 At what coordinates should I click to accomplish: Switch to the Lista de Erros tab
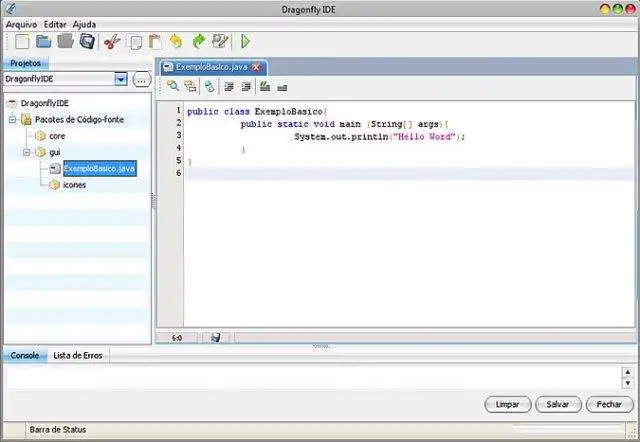click(x=78, y=355)
